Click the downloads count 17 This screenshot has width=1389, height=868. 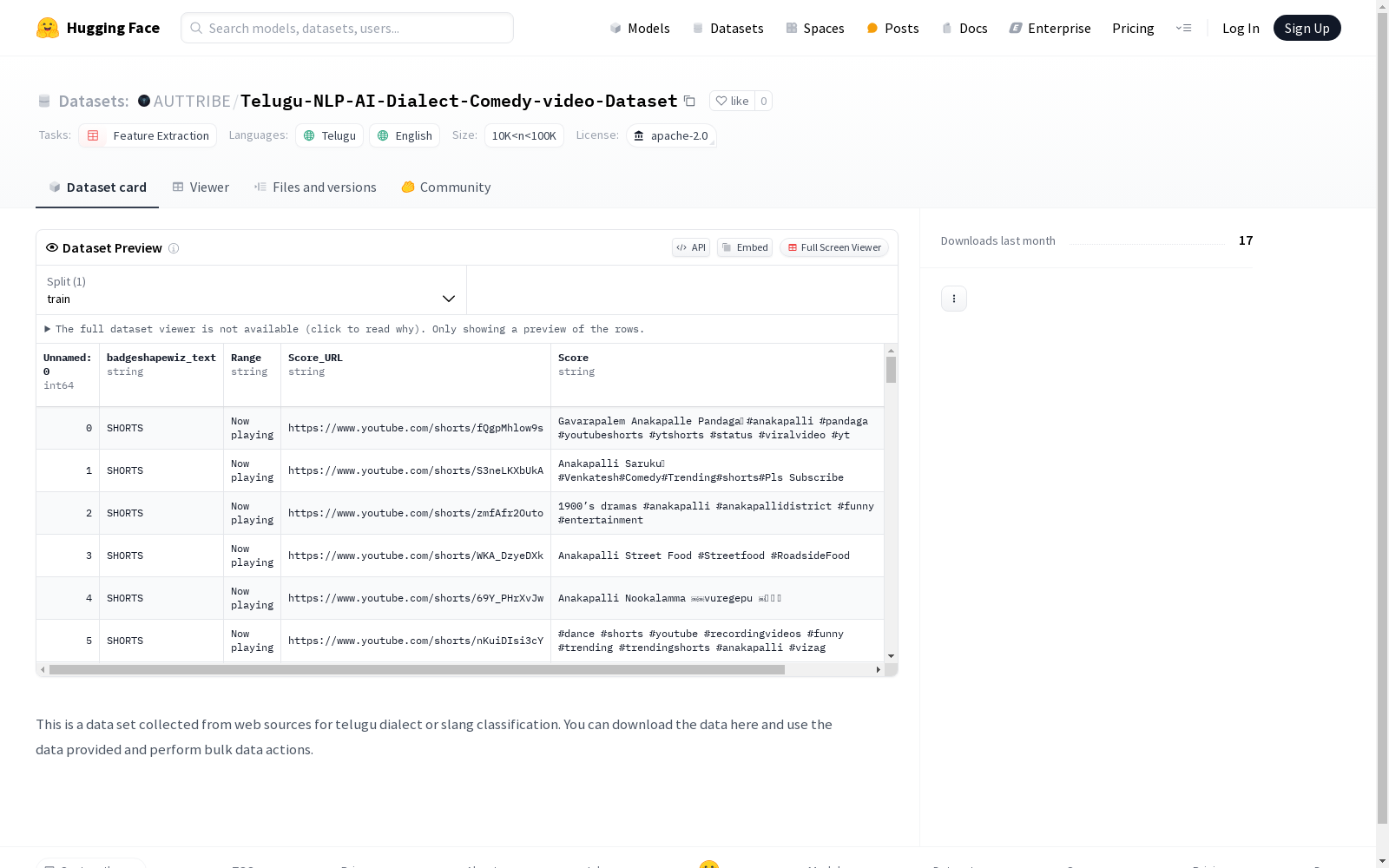[1246, 240]
